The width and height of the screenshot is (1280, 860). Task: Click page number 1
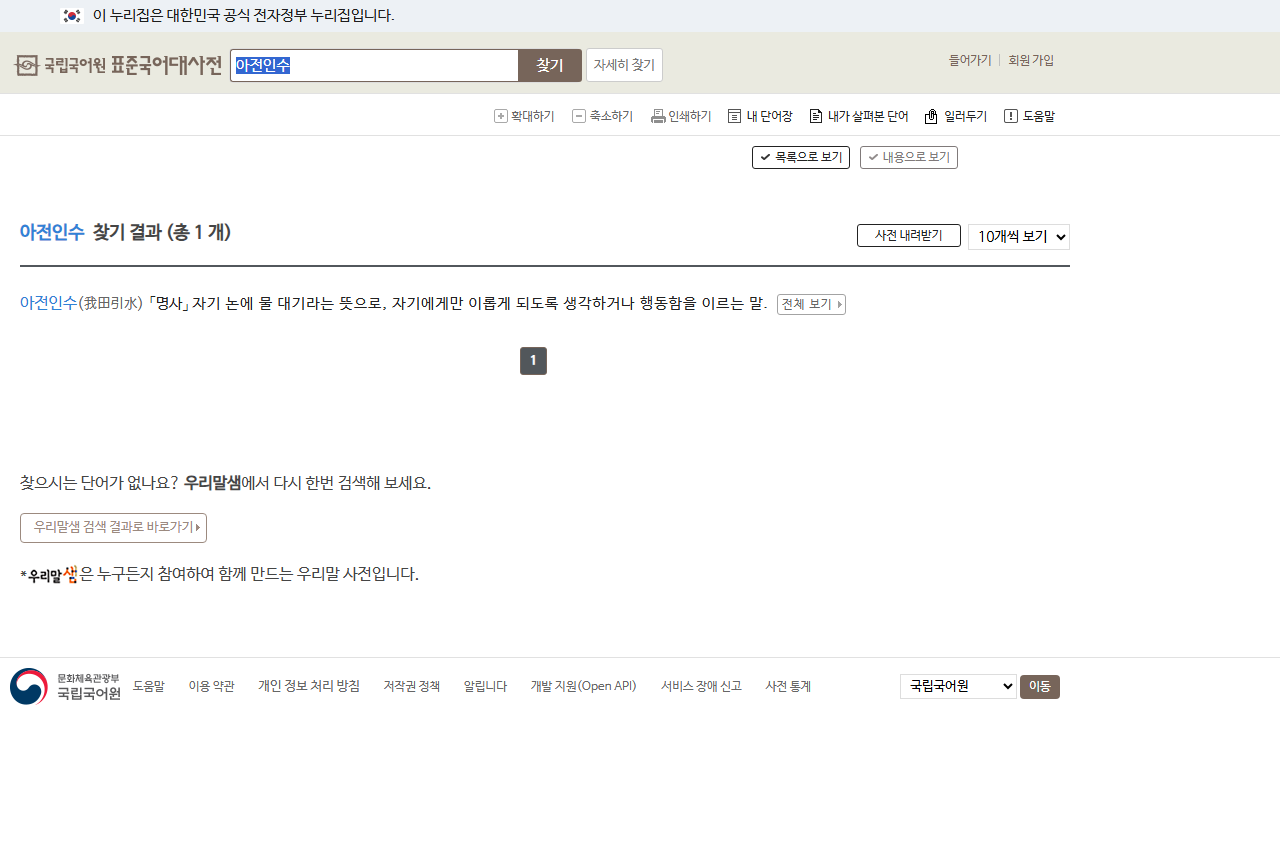(533, 361)
